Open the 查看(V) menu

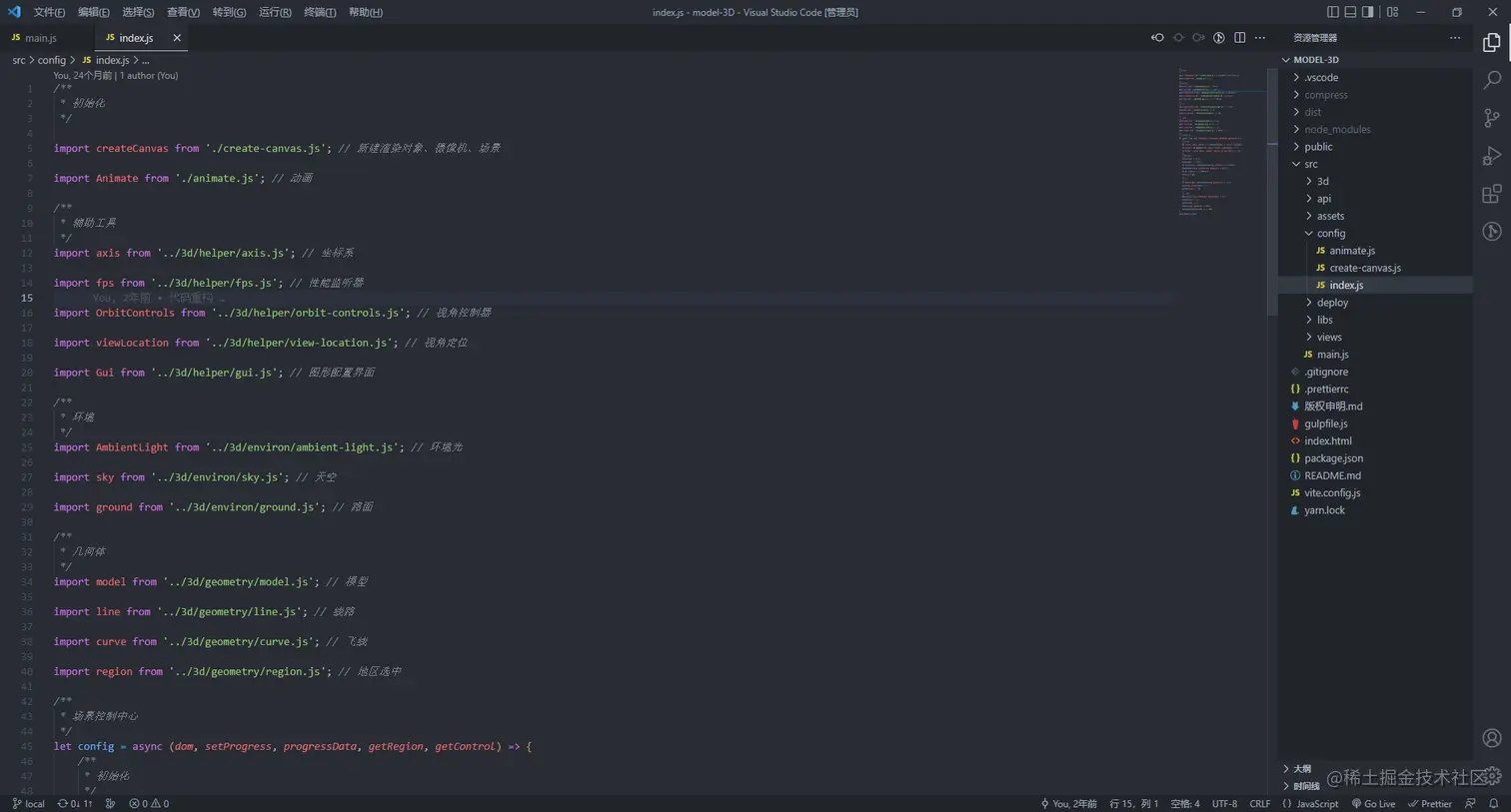pyautogui.click(x=183, y=12)
